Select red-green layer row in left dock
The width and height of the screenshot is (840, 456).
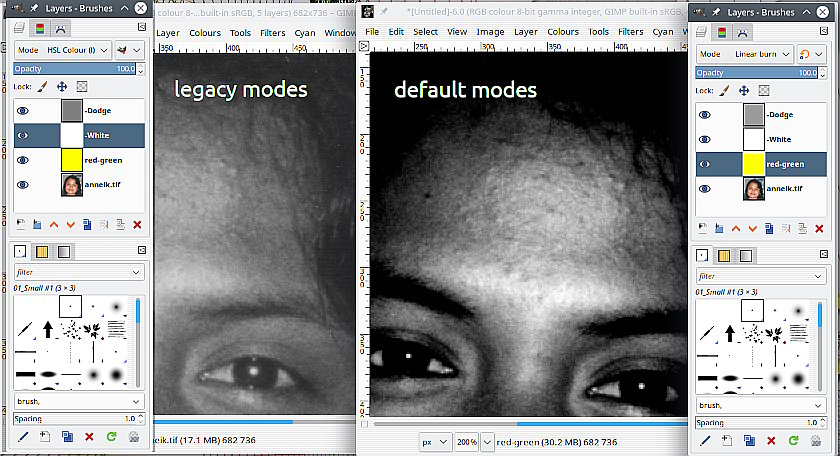[x=79, y=160]
